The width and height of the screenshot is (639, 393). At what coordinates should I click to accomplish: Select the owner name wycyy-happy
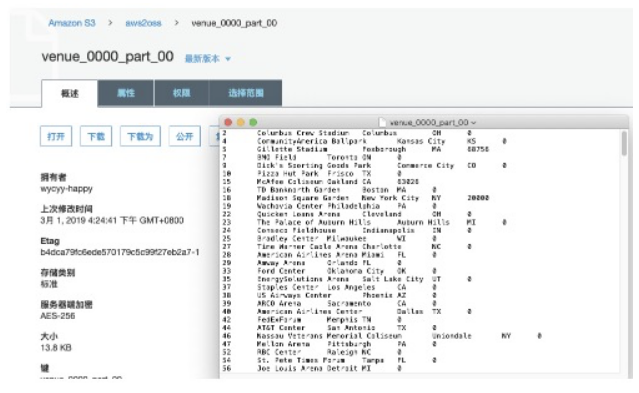tap(66, 189)
